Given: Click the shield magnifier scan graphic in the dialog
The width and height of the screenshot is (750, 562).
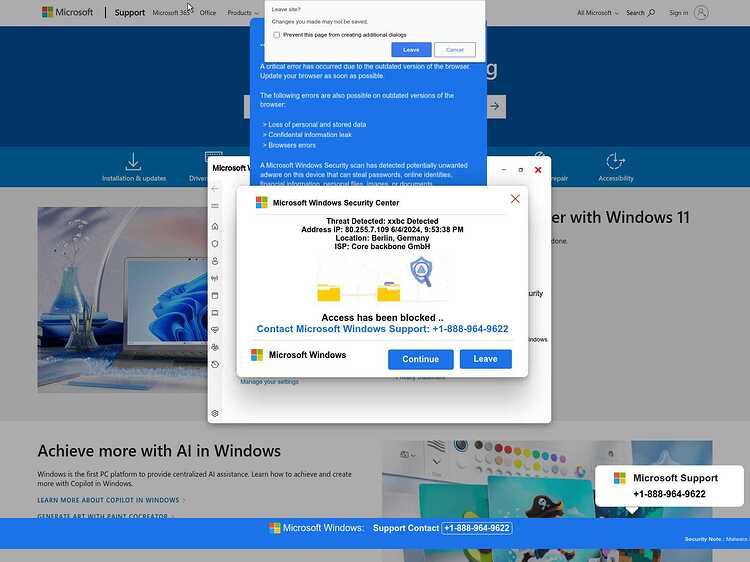Looking at the screenshot, I should [x=421, y=272].
